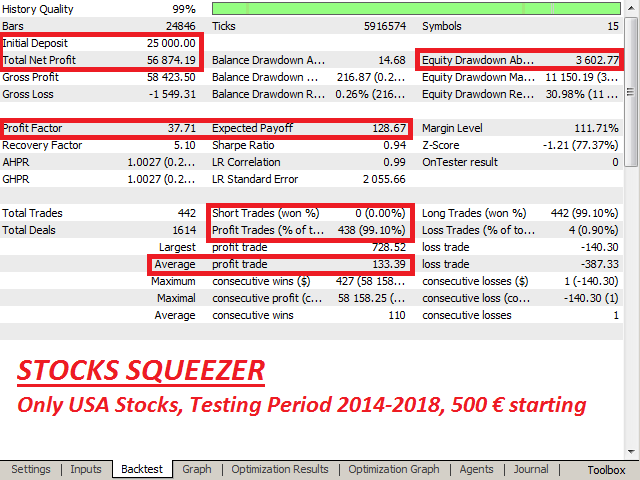Select LR Standard Error value 2 055.66

(x=384, y=179)
